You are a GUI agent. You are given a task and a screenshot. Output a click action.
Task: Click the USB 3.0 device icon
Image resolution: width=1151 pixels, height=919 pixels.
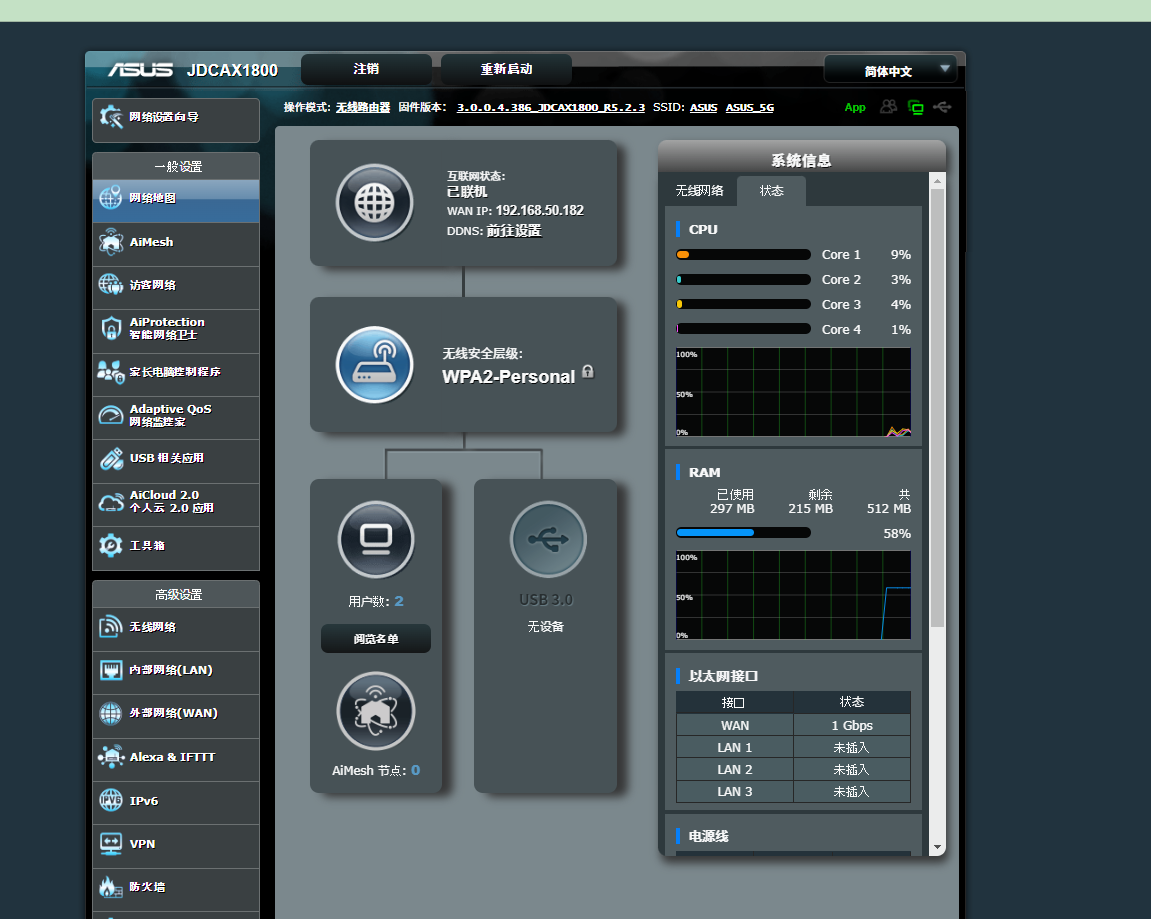[x=547, y=540]
